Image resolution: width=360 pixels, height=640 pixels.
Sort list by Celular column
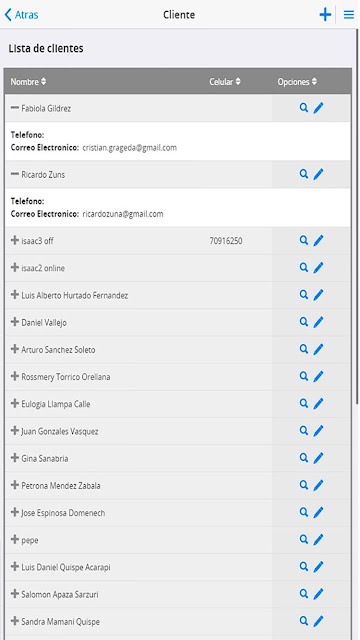click(225, 82)
